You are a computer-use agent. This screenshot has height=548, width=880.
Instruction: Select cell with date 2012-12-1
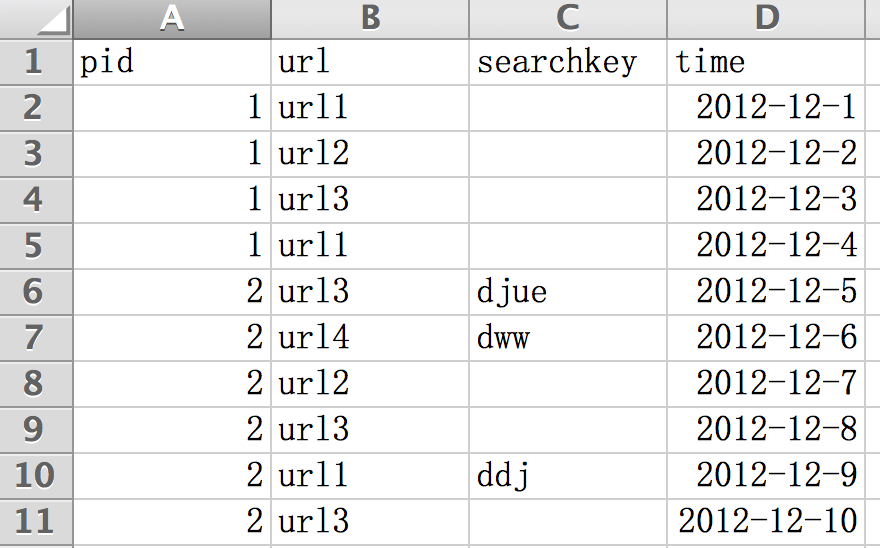pos(766,108)
